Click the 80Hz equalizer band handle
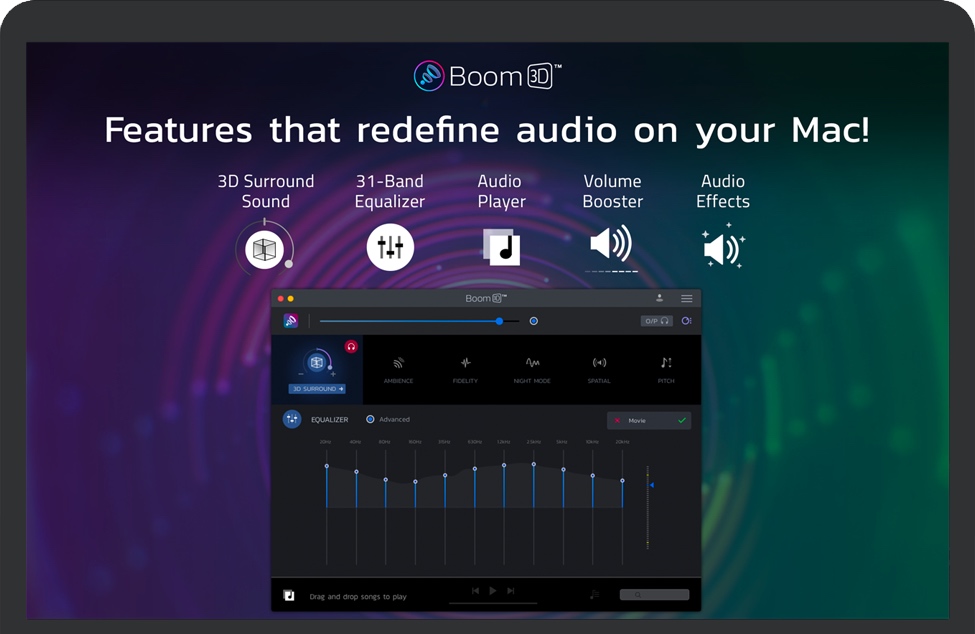The width and height of the screenshot is (975, 634). [x=386, y=479]
